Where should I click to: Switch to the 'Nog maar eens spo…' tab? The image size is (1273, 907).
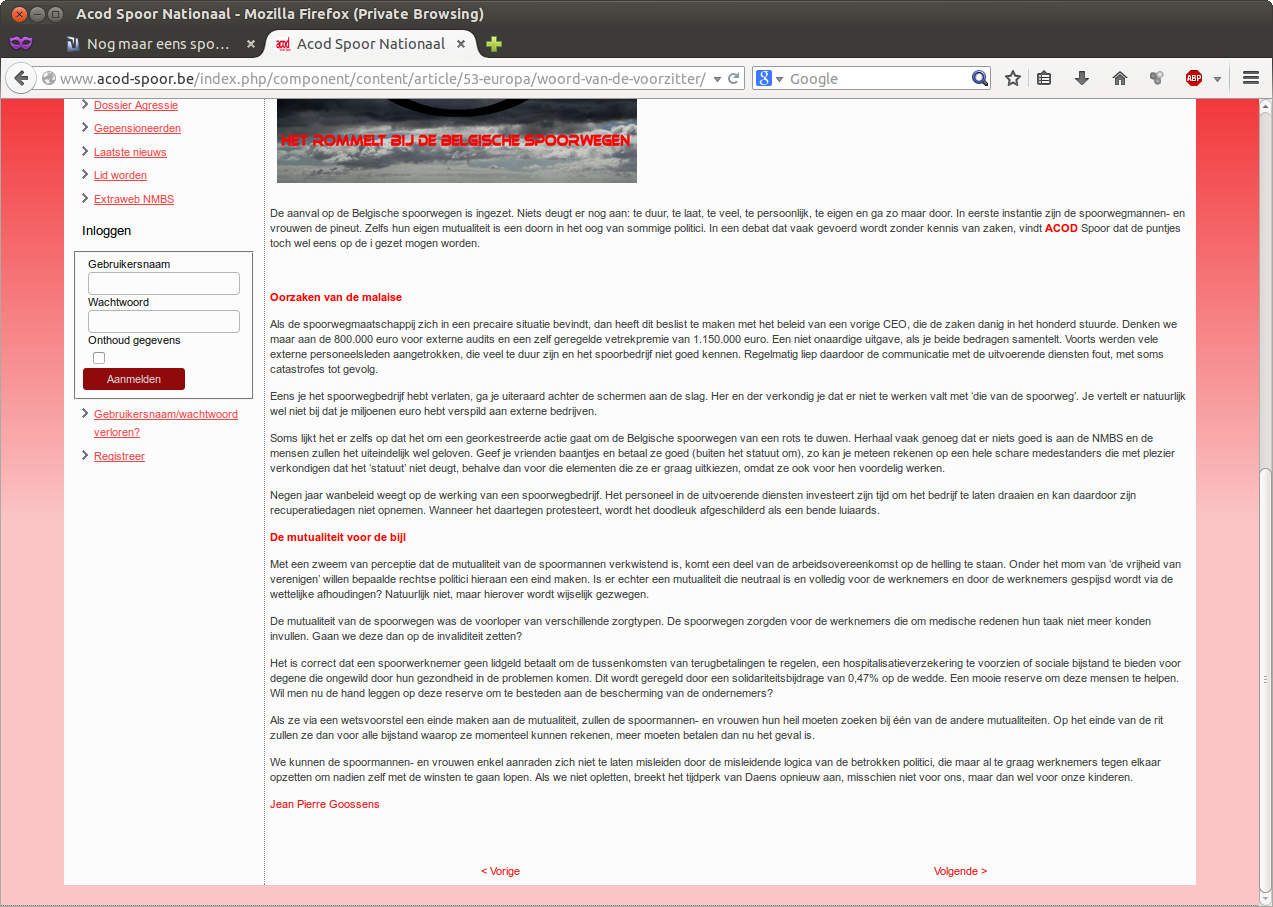click(158, 44)
